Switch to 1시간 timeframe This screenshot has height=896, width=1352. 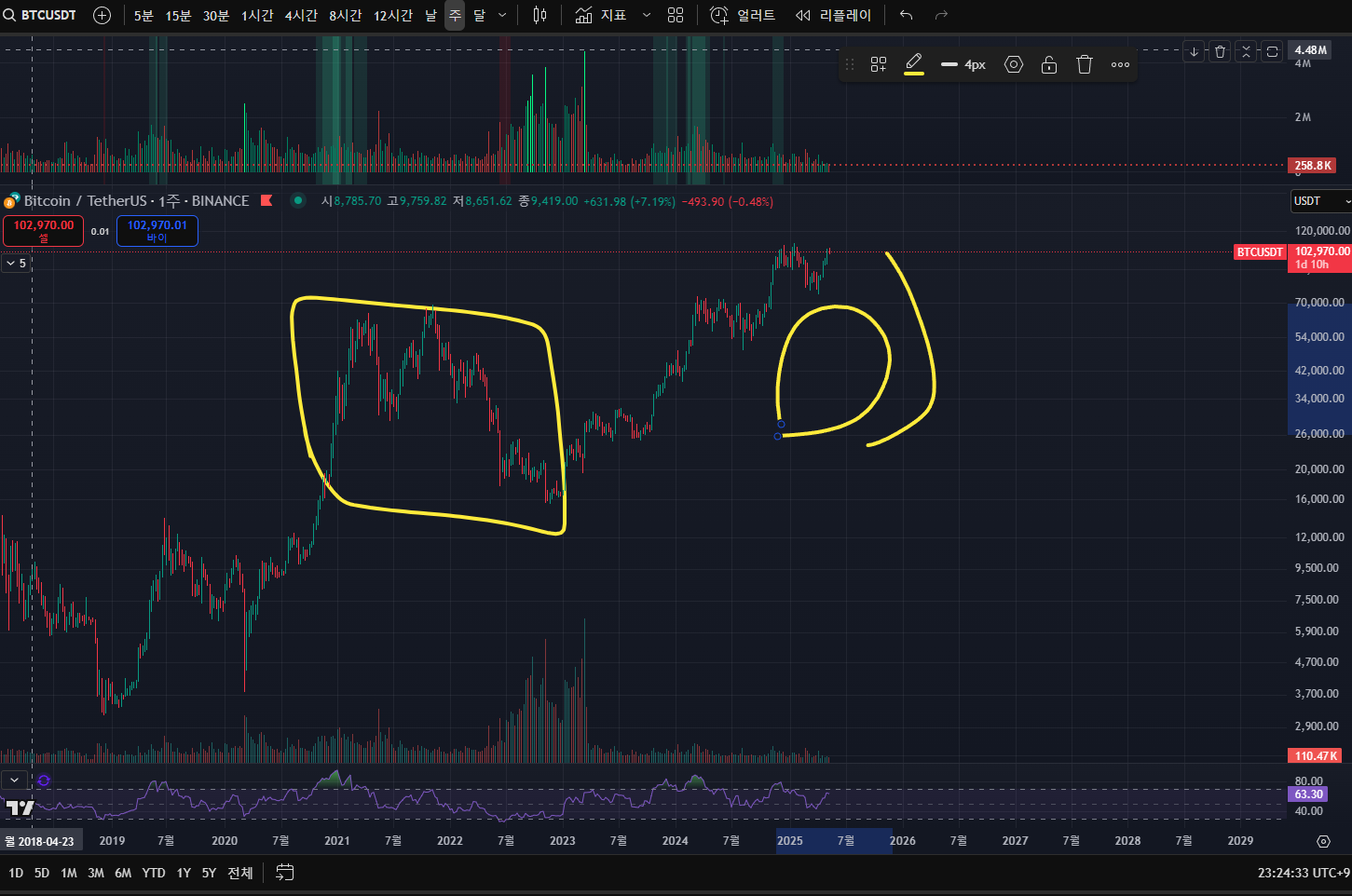pyautogui.click(x=257, y=15)
